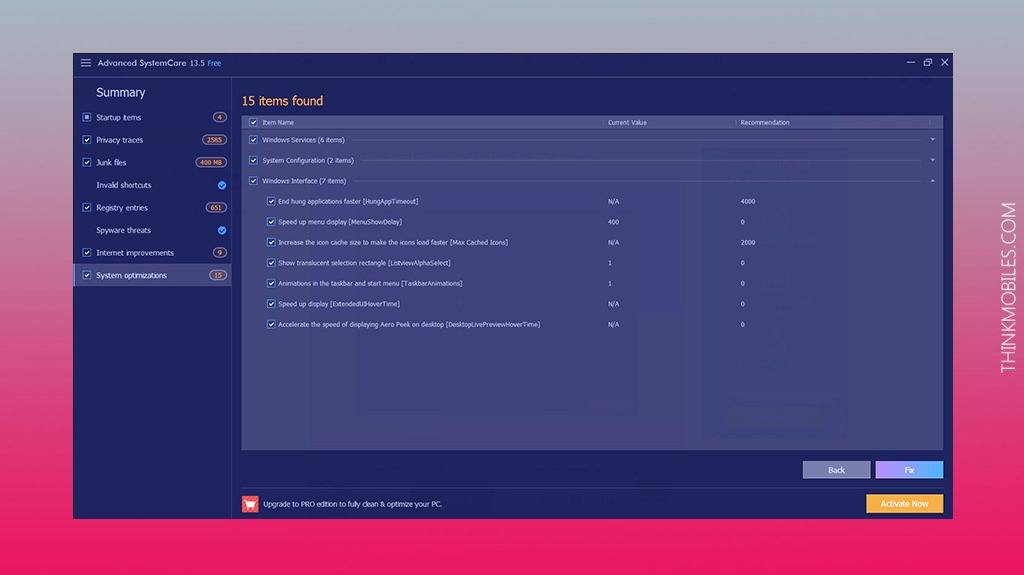Sort by the Current Value column header
Viewport: 1024px width, 575px height.
[x=627, y=123]
